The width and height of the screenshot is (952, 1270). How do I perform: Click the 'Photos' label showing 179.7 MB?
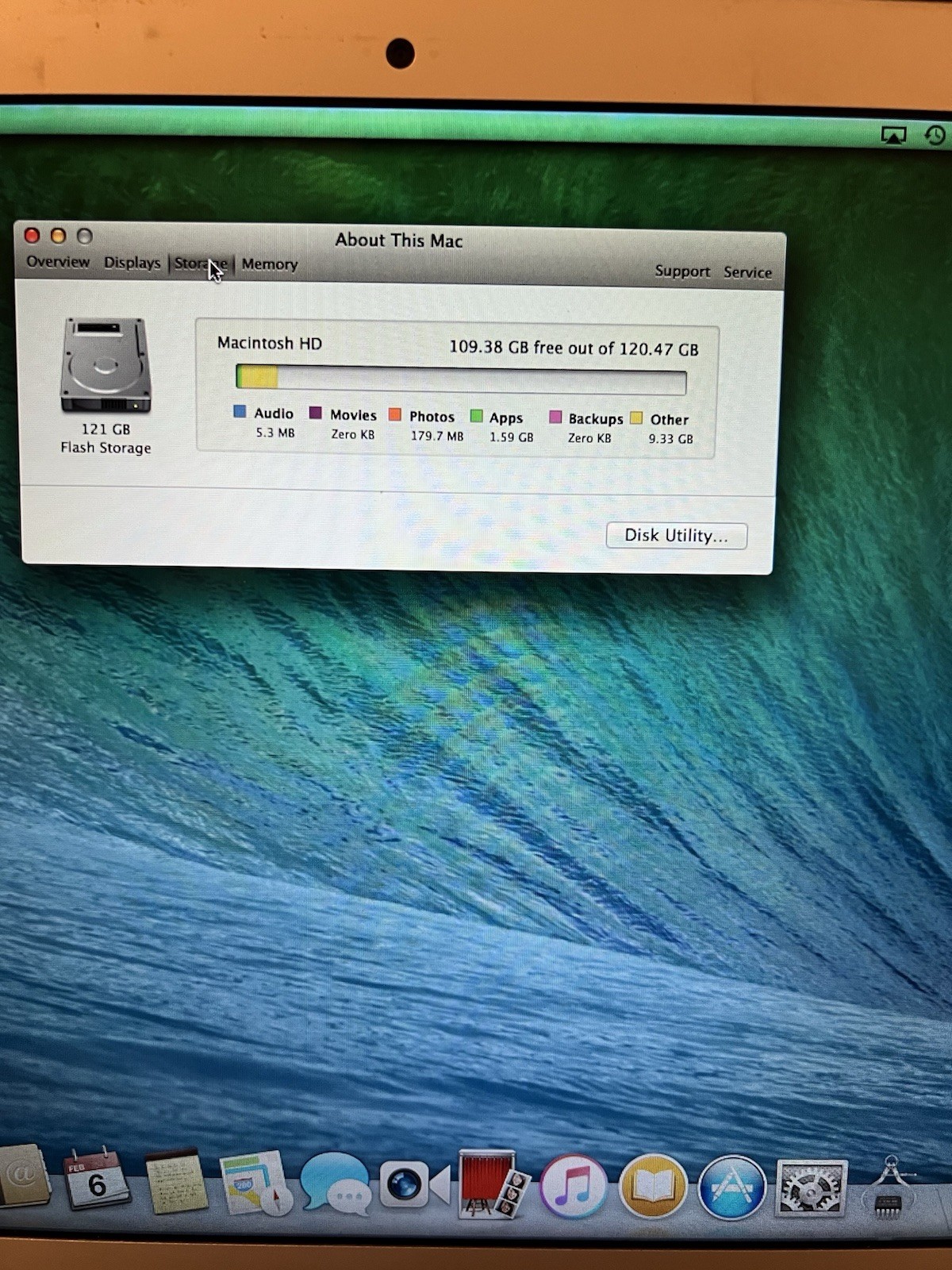pos(432,416)
